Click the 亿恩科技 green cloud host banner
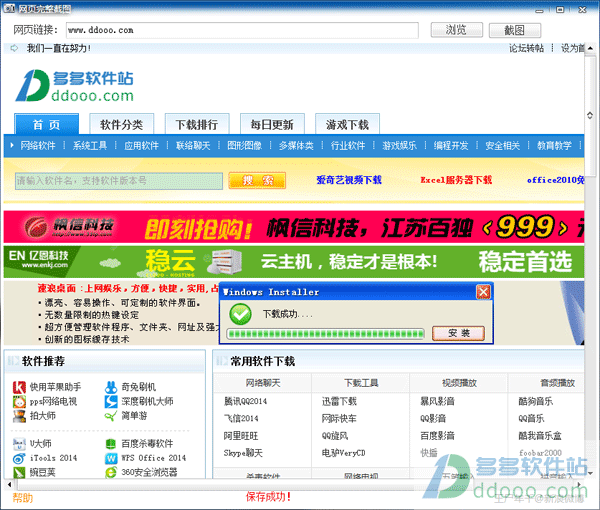Viewport: 600px width, 510px height. click(294, 262)
